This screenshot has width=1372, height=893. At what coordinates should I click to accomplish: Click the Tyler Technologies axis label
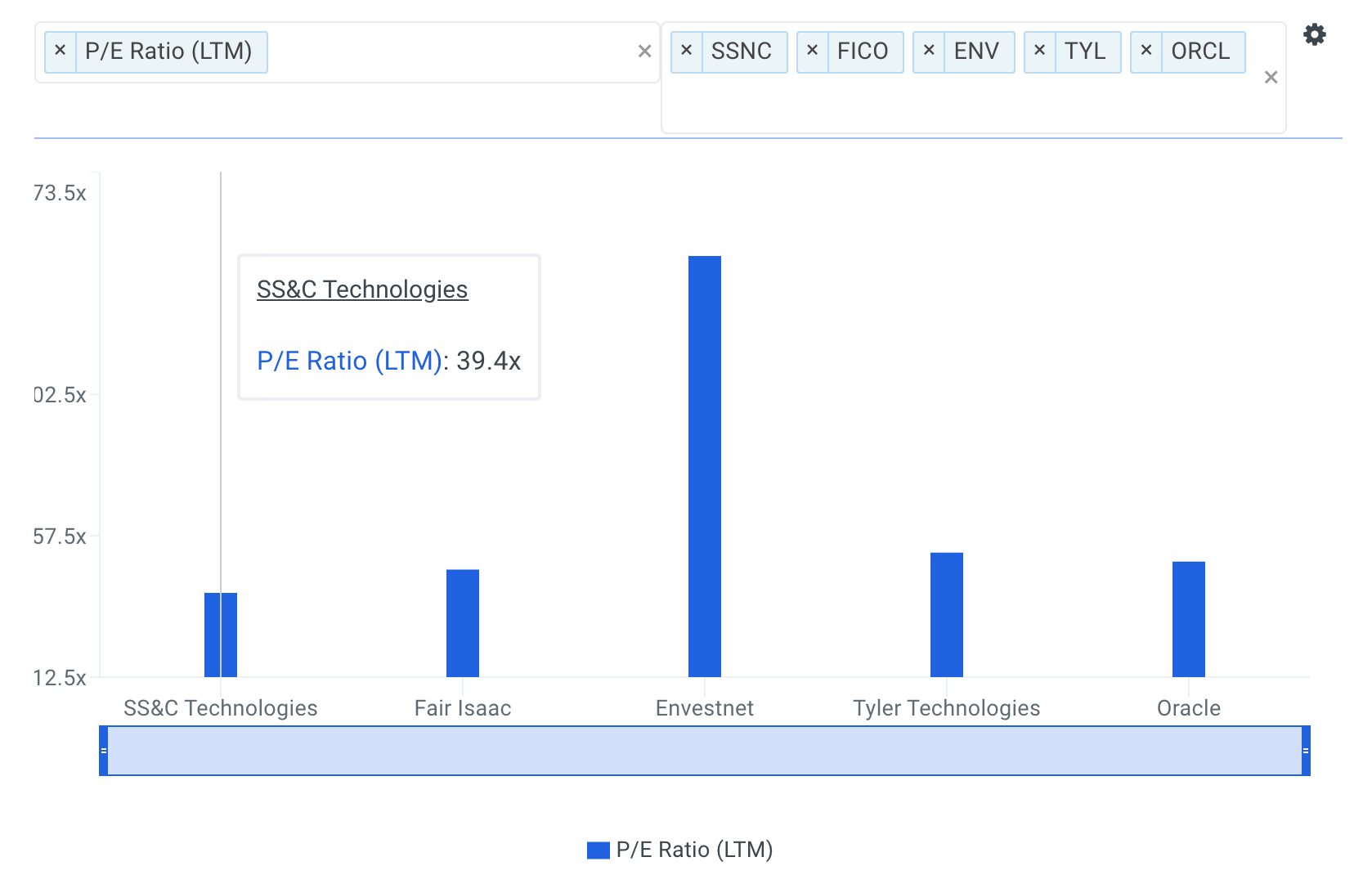click(x=947, y=708)
